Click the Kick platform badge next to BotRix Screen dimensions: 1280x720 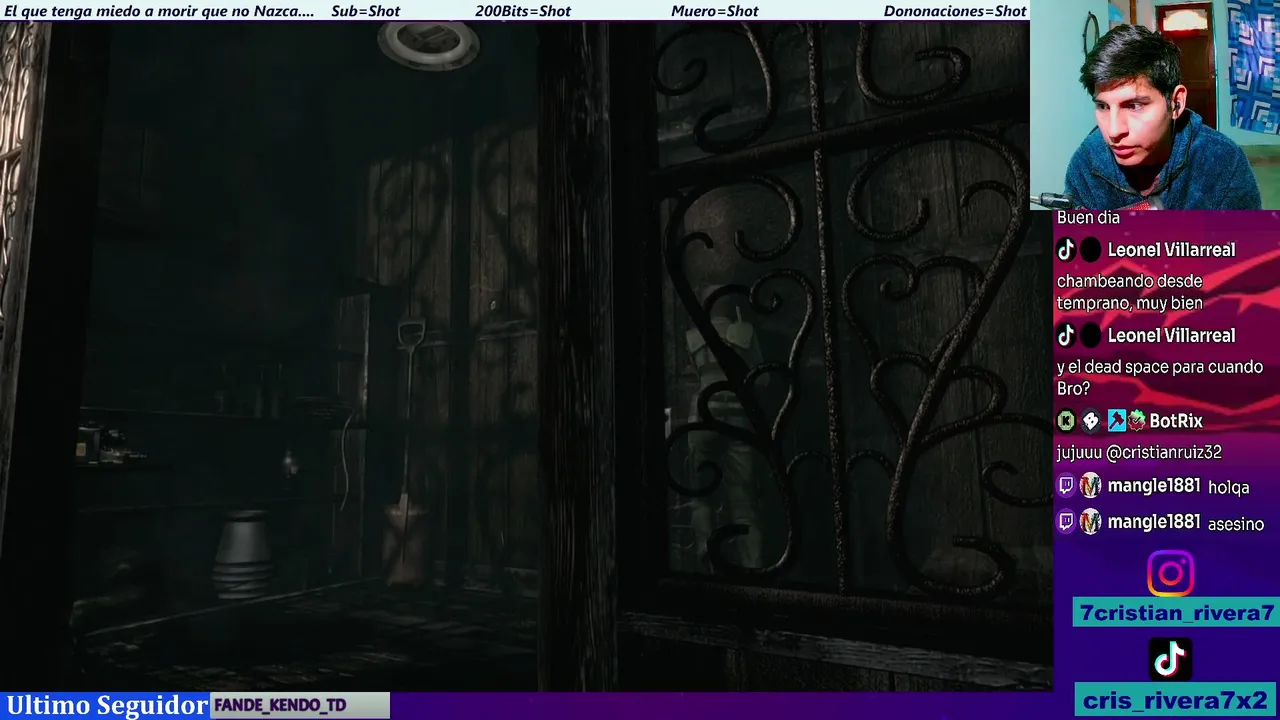pyautogui.click(x=1066, y=421)
